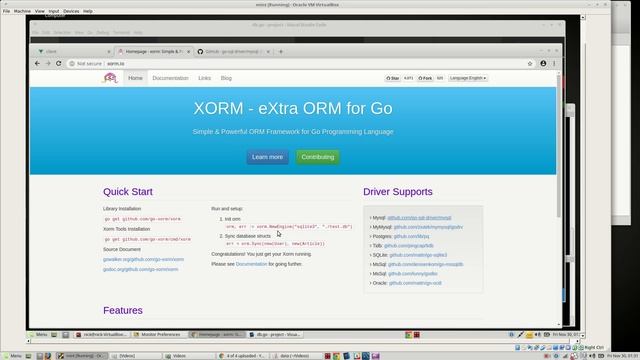This screenshot has height=360, width=640.
Task: Open the SQLite go-sqlite3 link
Action: pos(418,255)
